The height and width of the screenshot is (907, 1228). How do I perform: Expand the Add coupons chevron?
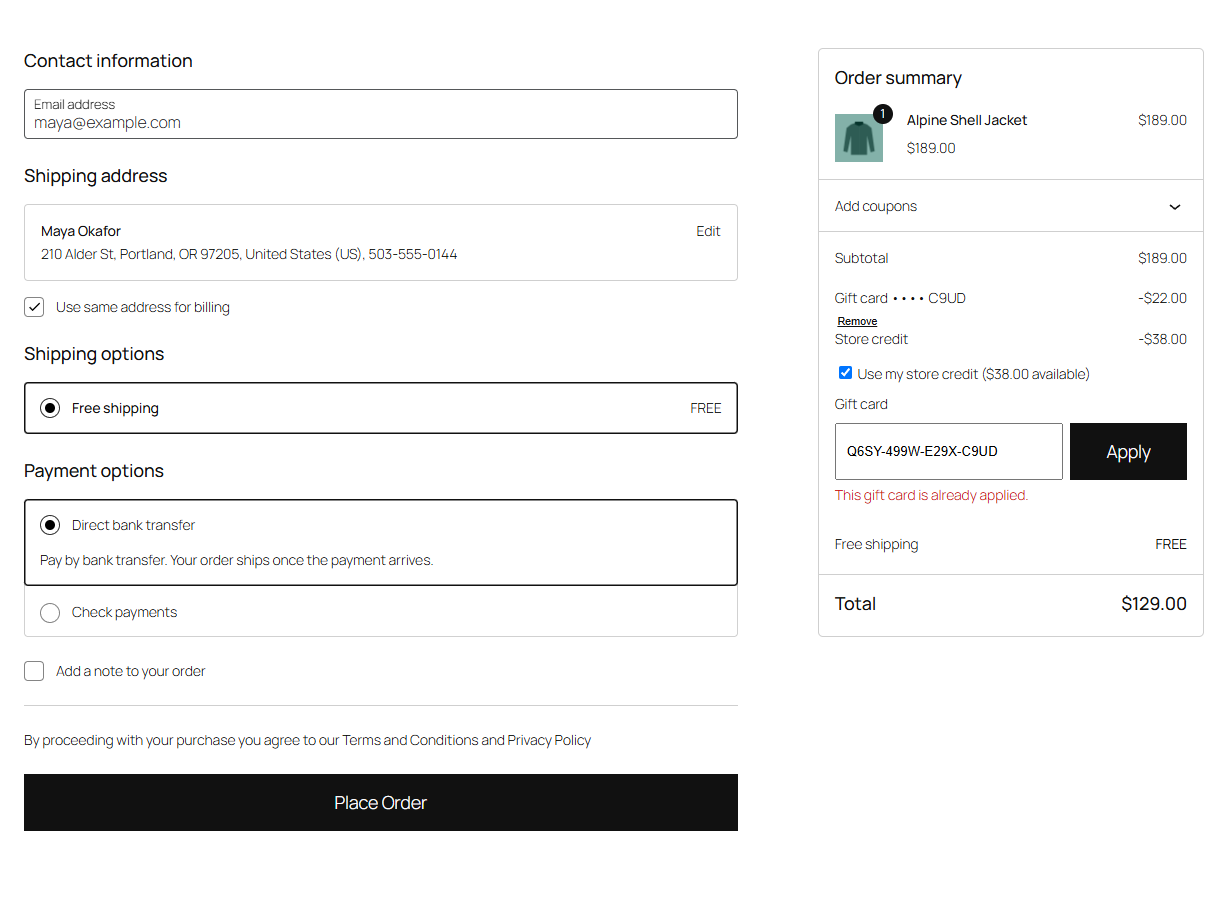pyautogui.click(x=1175, y=207)
